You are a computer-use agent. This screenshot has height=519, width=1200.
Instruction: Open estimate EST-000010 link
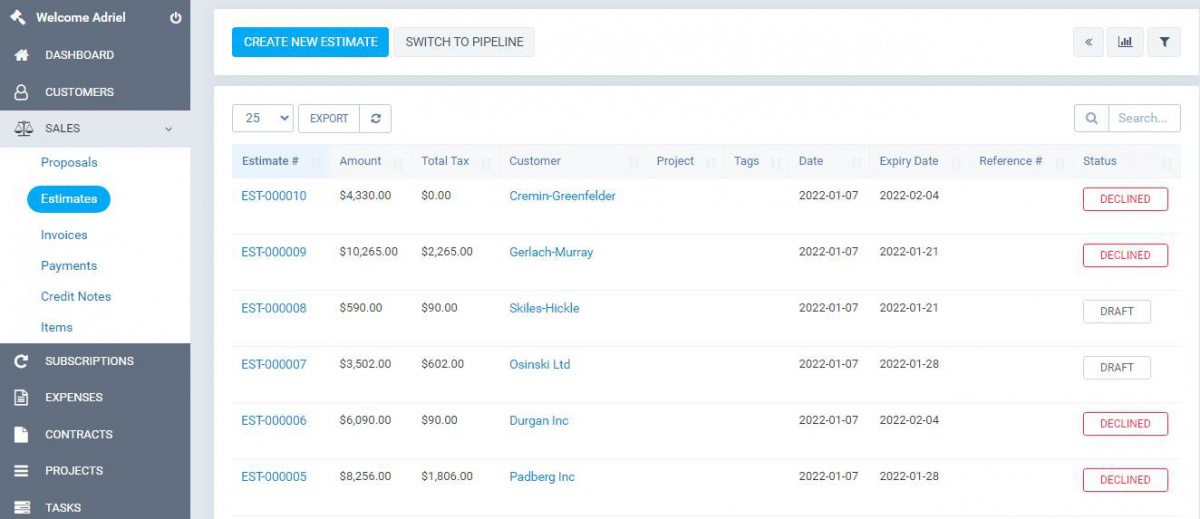pos(274,196)
